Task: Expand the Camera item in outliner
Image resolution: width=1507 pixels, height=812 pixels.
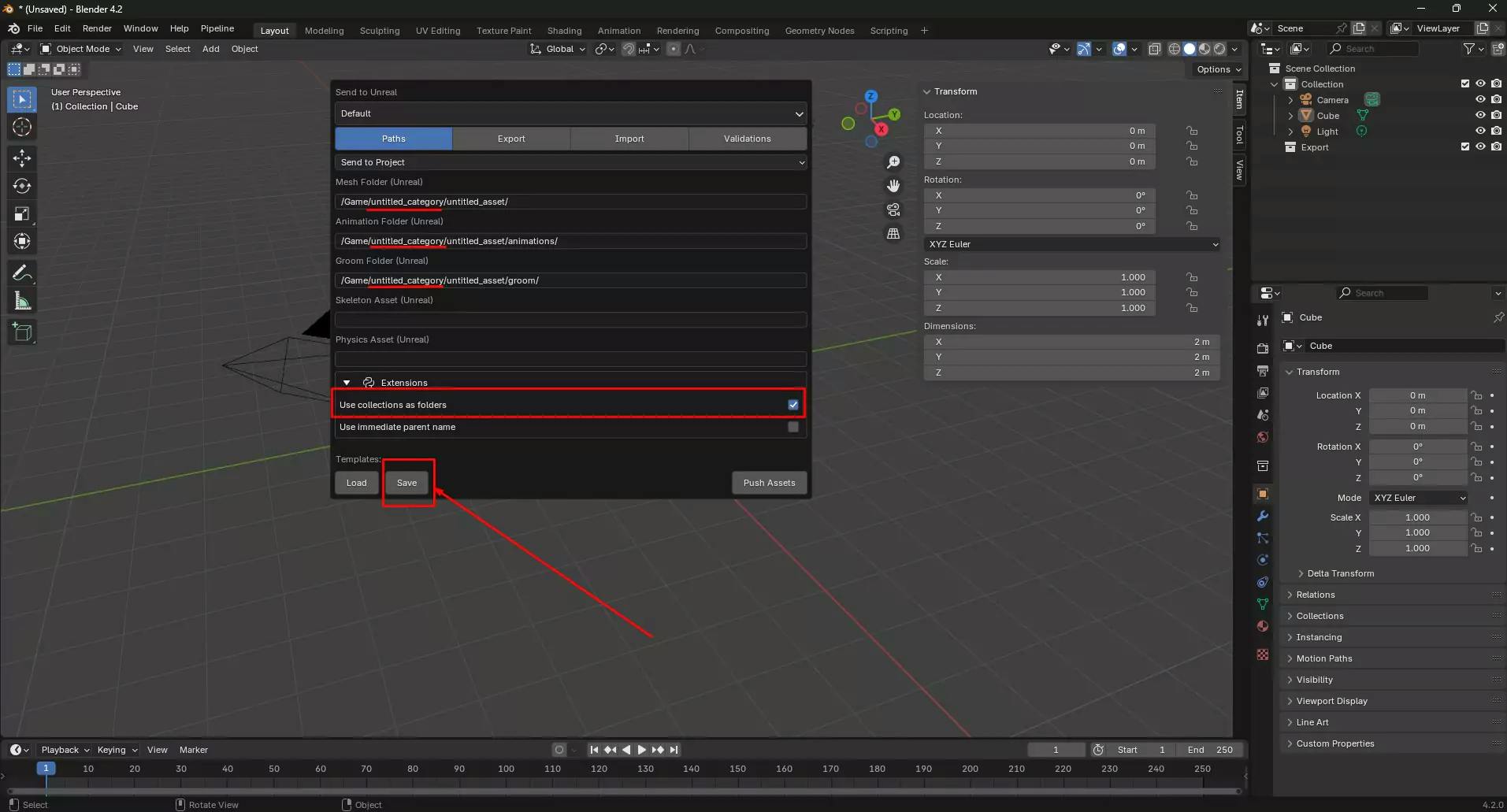Action: pyautogui.click(x=1290, y=100)
